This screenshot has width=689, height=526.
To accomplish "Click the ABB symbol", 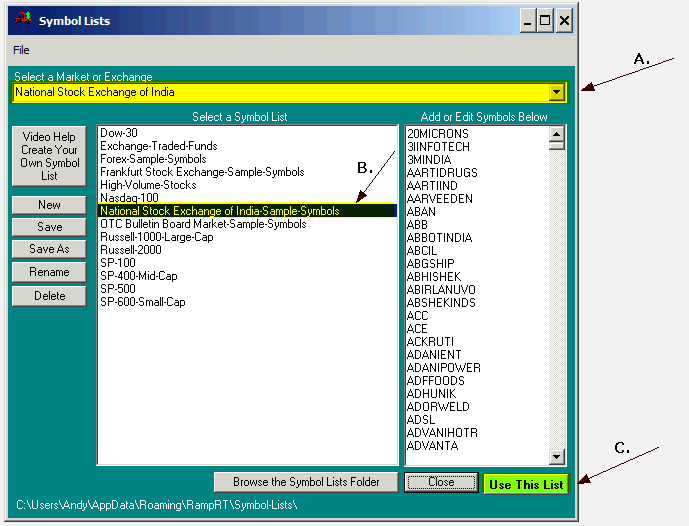I will pyautogui.click(x=417, y=225).
